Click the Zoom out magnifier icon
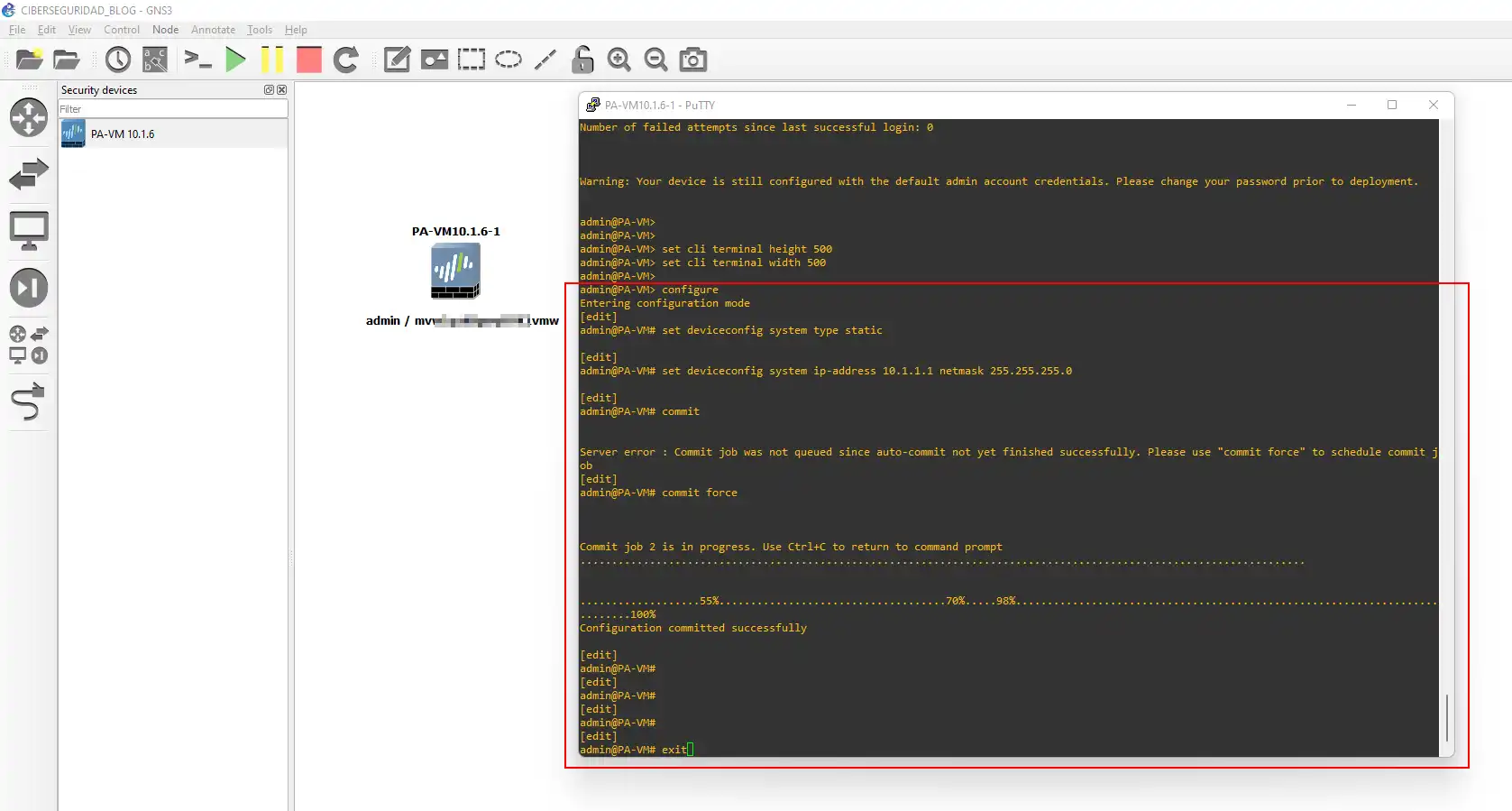This screenshot has width=1512, height=811. [656, 60]
